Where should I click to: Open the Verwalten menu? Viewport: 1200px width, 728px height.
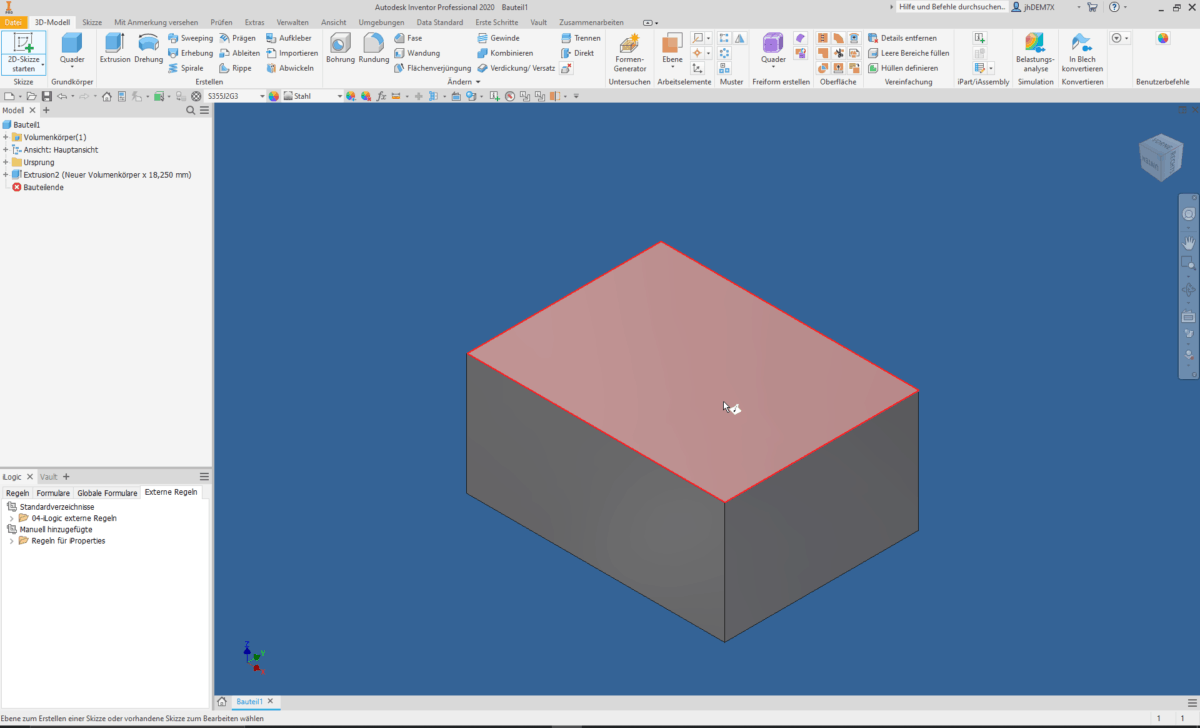(293, 22)
